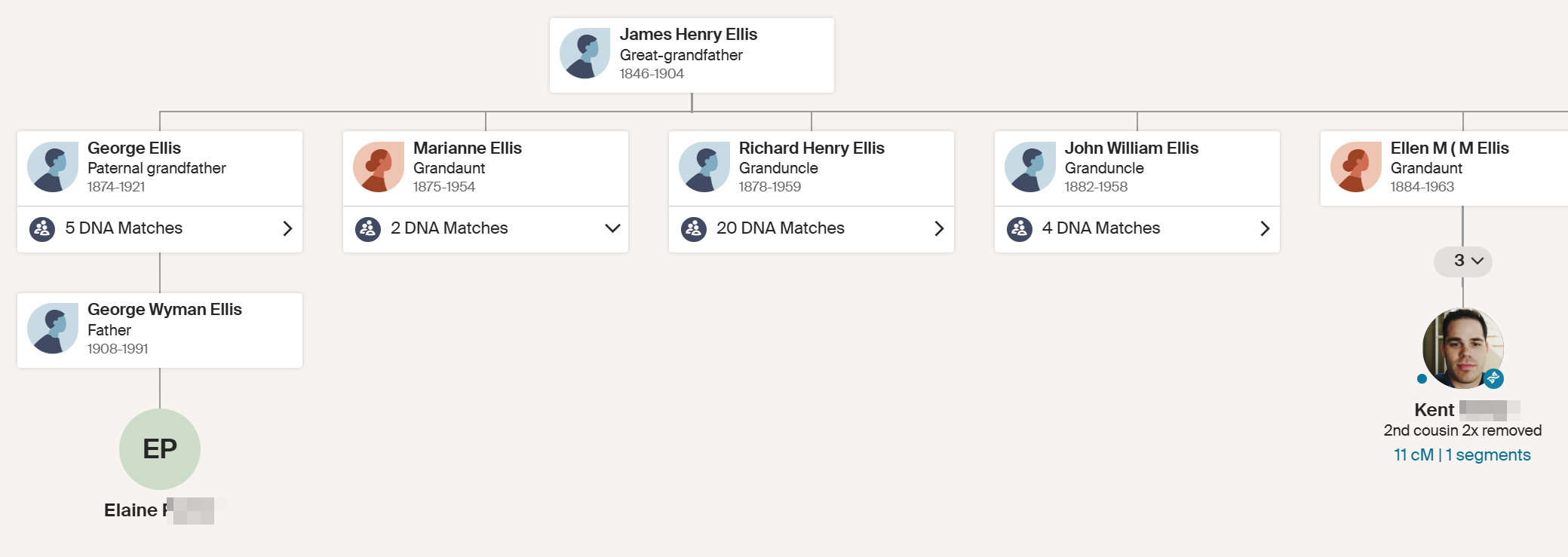Click the EP initials circle
The width and height of the screenshot is (1568, 557).
point(160,449)
